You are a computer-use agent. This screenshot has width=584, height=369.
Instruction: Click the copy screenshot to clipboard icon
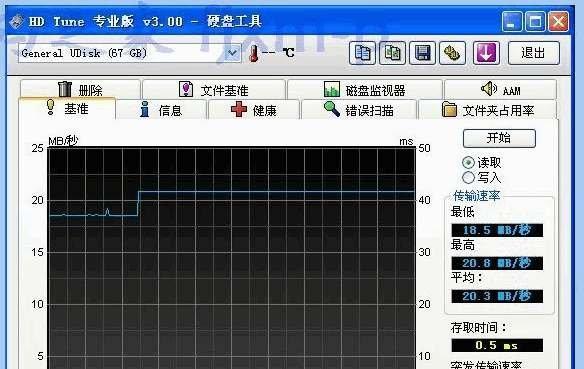[392, 53]
